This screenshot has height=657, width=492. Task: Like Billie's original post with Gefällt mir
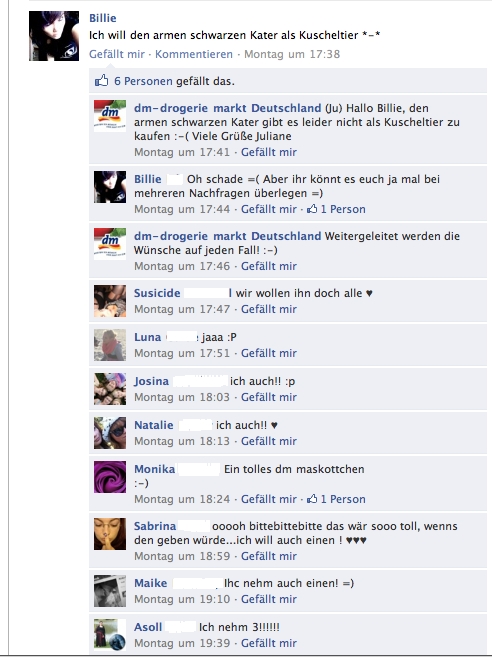(117, 54)
